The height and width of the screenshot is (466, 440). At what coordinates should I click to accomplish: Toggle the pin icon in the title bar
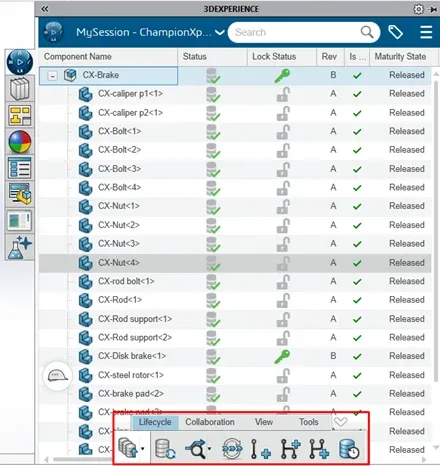[x=433, y=9]
